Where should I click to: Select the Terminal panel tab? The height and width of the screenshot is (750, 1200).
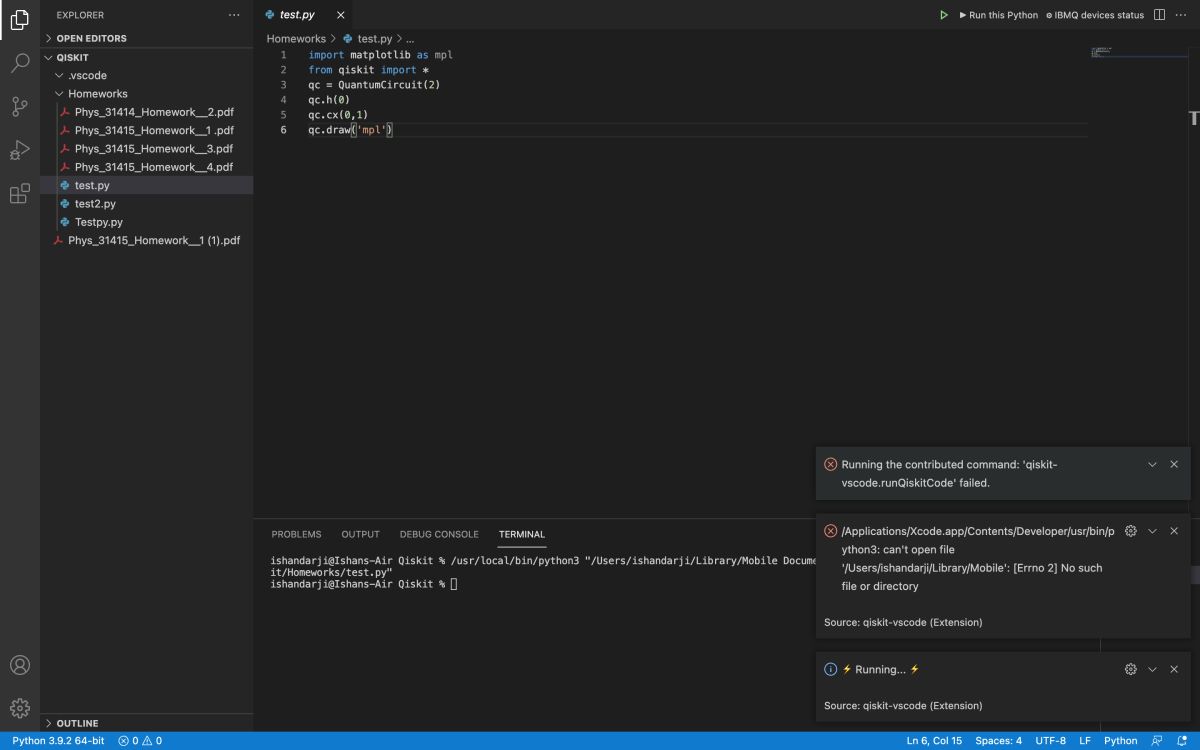[x=522, y=534]
